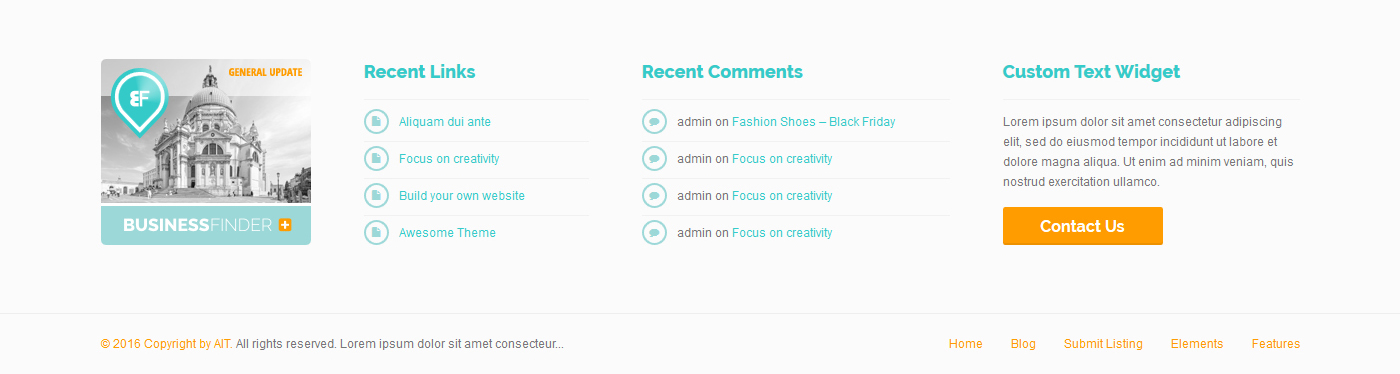Open Features in footer menu
Image resolution: width=1400 pixels, height=374 pixels.
1276,344
